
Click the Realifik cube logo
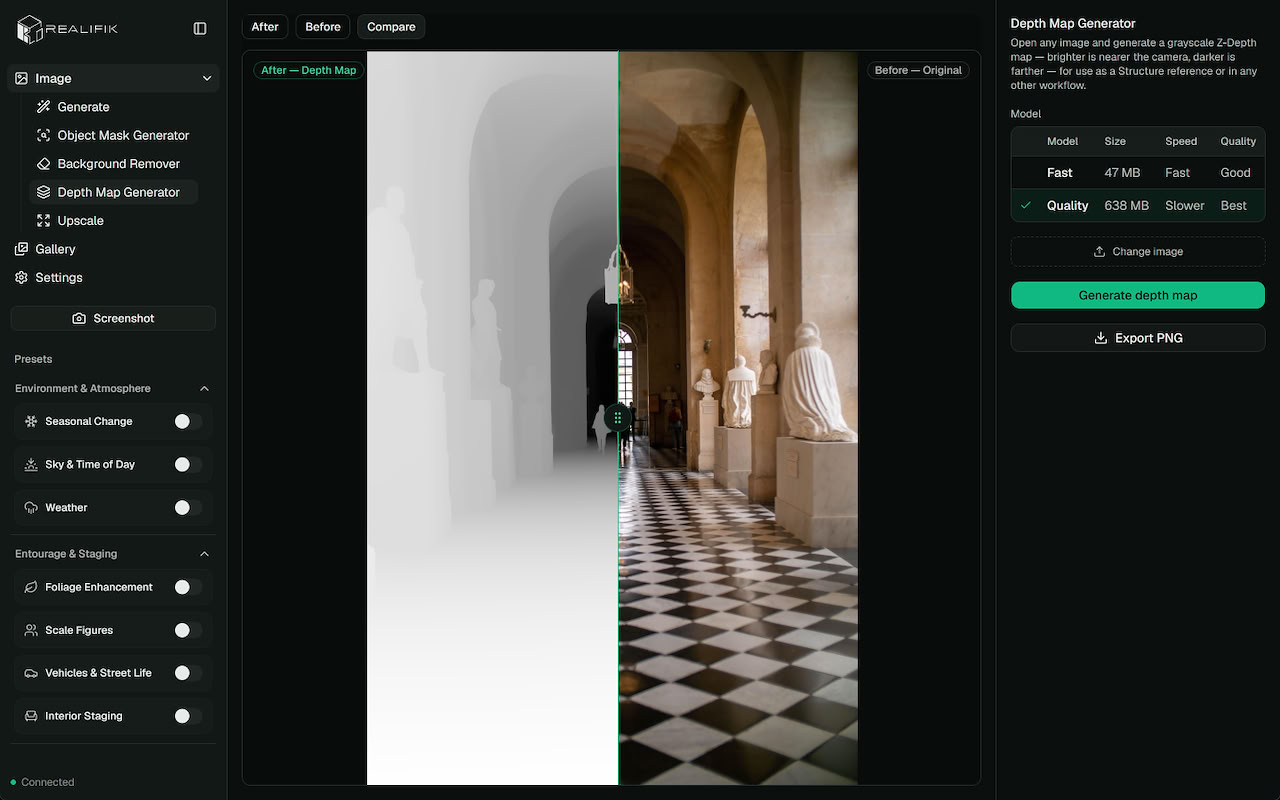click(x=30, y=29)
